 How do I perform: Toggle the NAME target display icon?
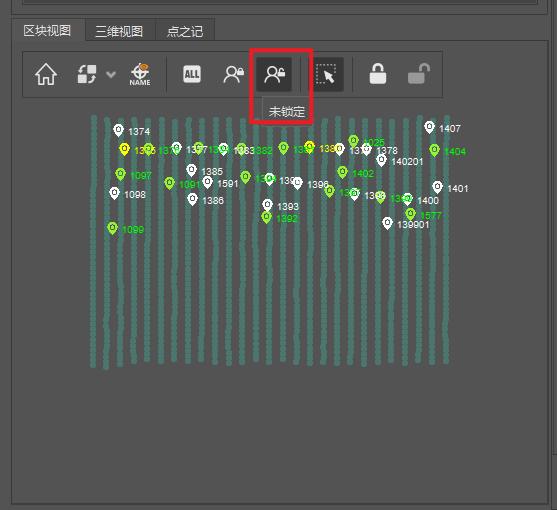tap(140, 74)
